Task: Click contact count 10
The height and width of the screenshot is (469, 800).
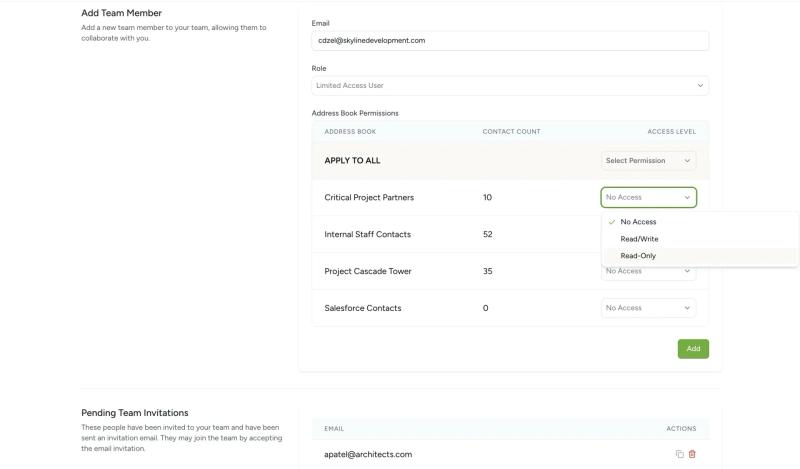Action: pyautogui.click(x=487, y=198)
